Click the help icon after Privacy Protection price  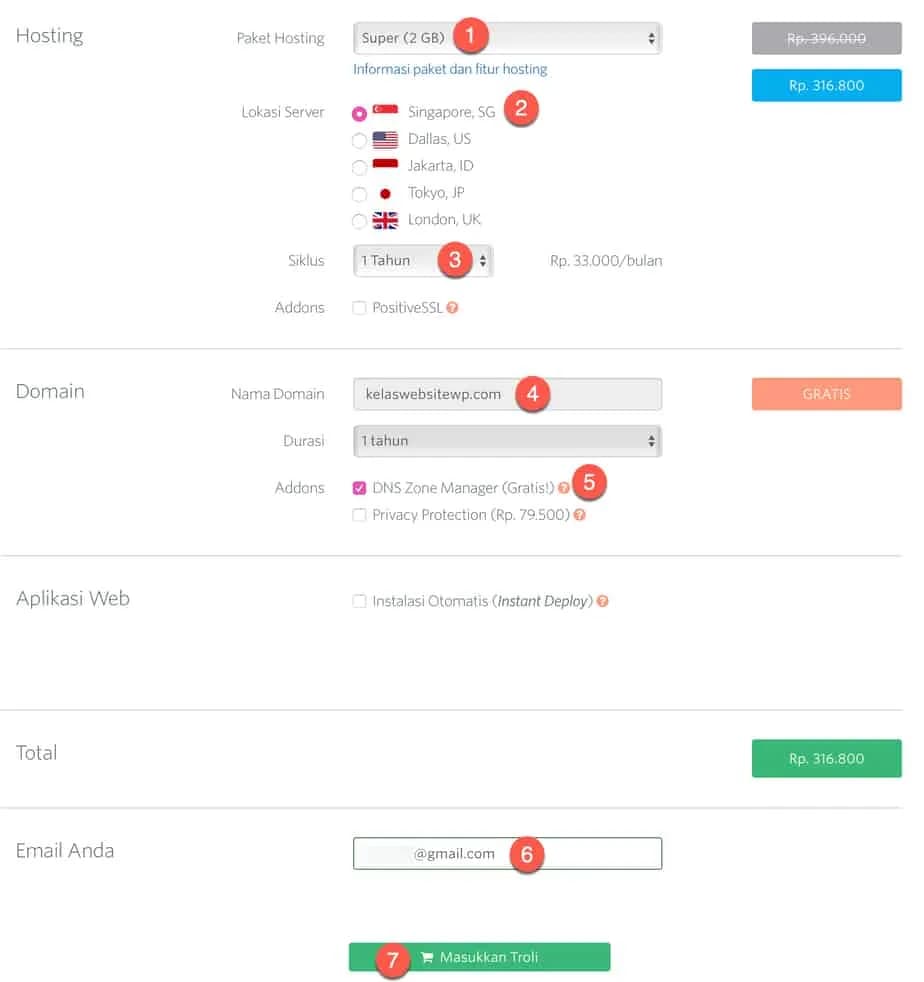580,515
